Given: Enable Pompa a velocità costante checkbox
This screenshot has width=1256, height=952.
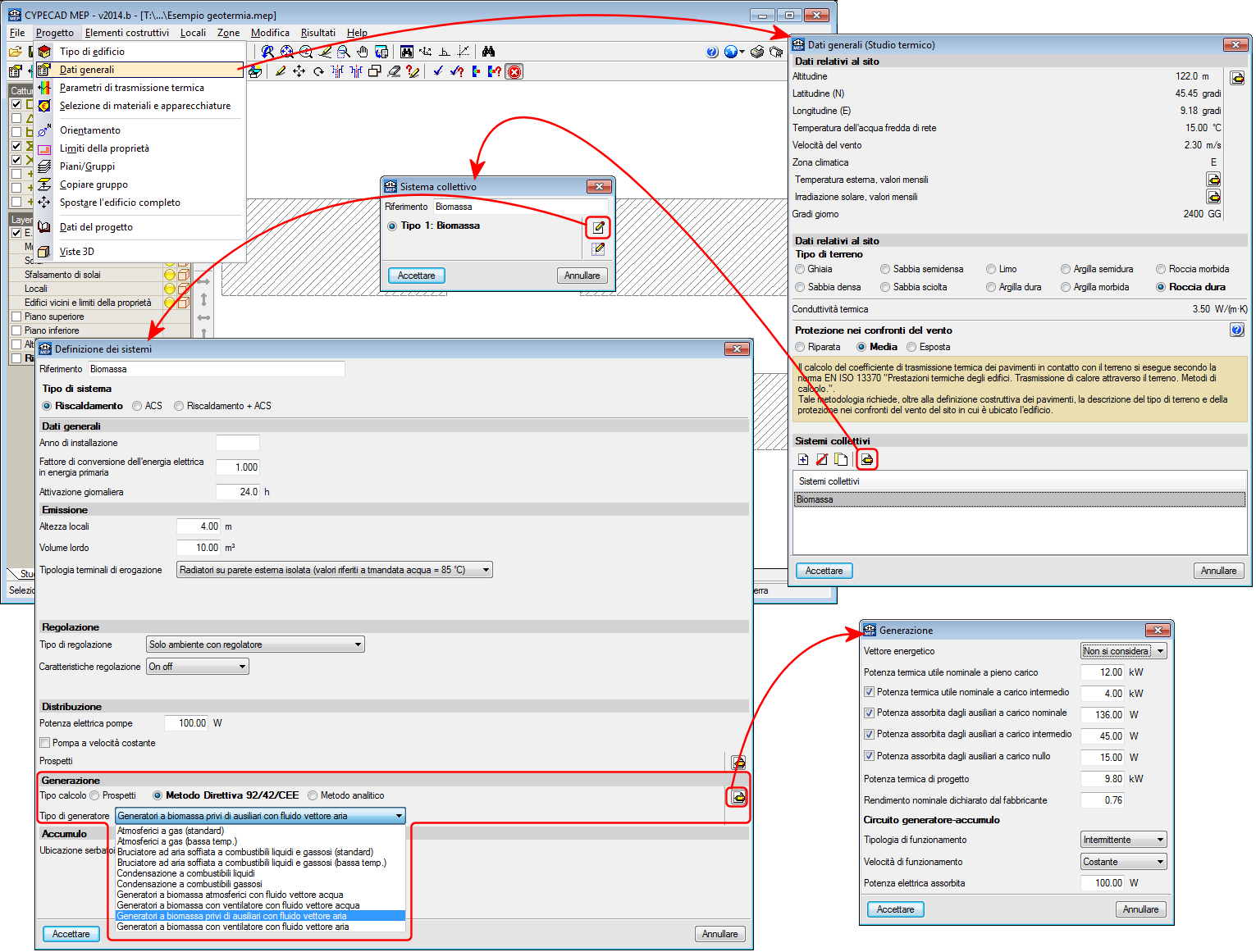Looking at the screenshot, I should pyautogui.click(x=45, y=743).
